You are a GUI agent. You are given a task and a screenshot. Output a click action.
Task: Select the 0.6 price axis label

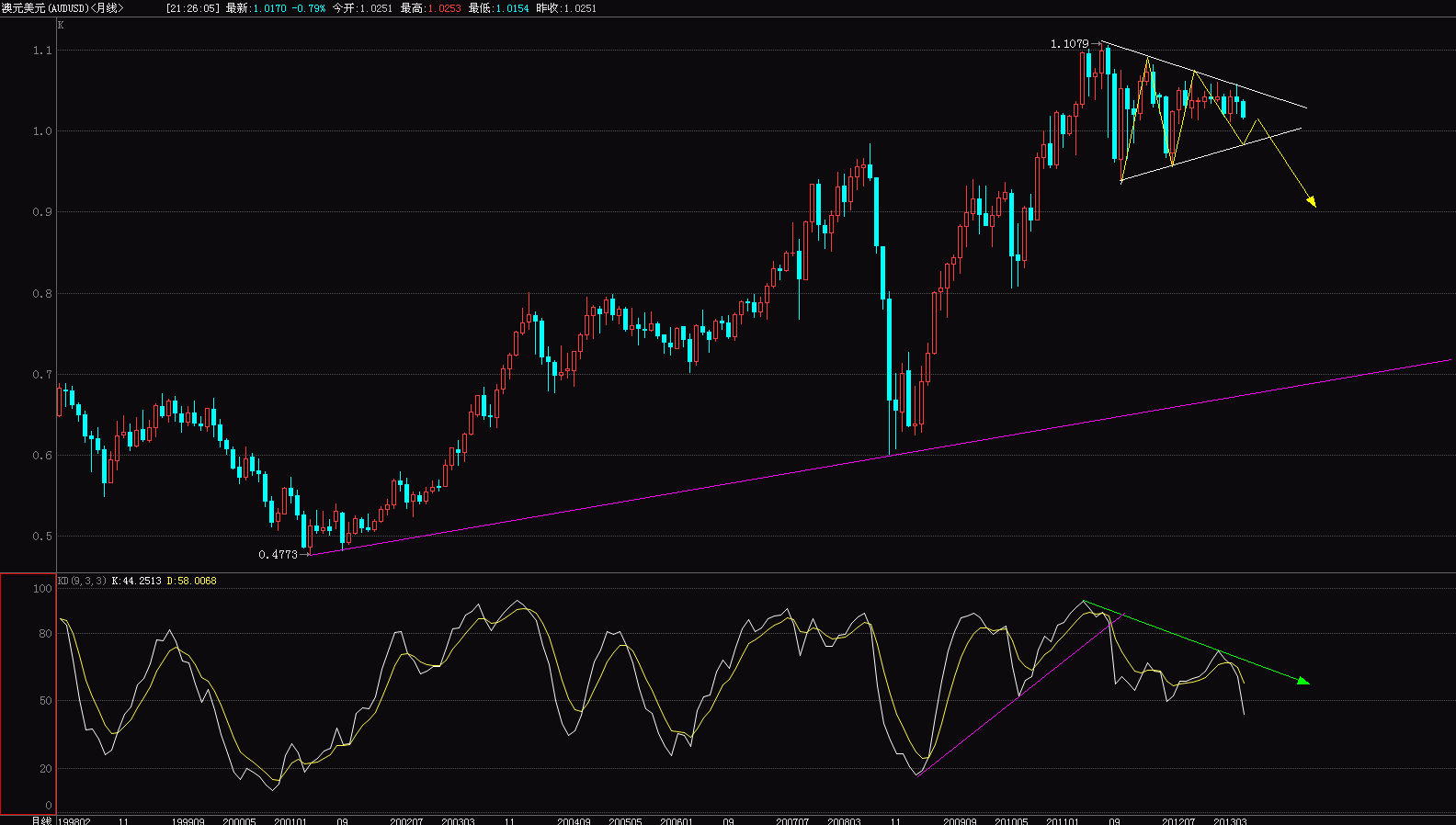42,456
